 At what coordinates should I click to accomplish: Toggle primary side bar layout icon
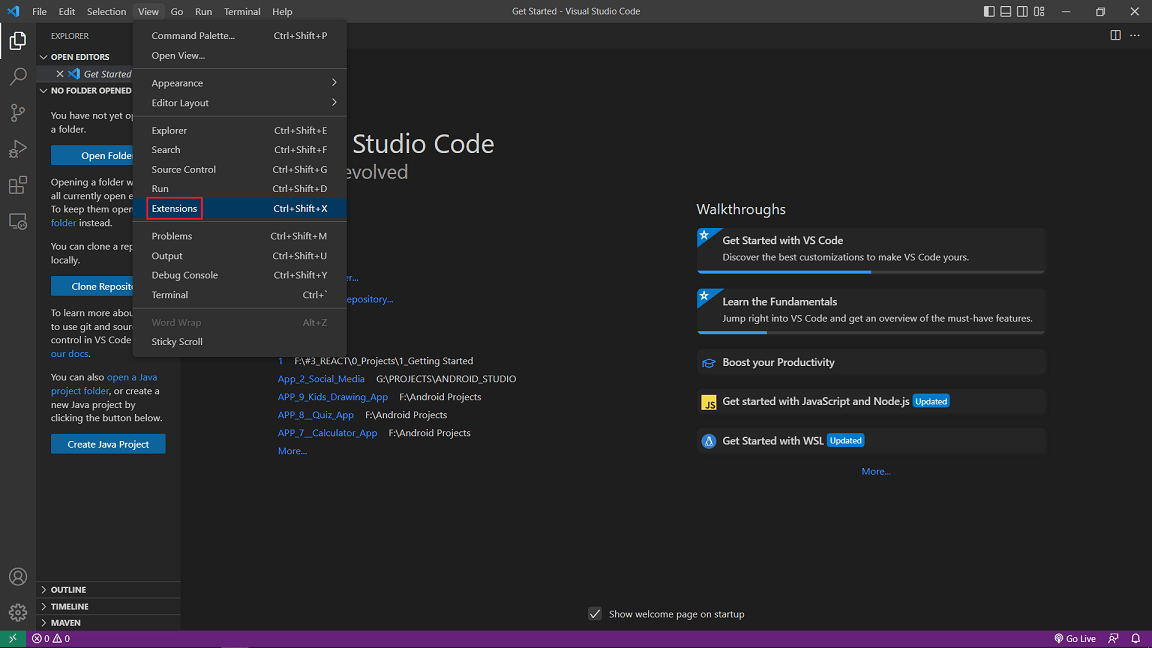pyautogui.click(x=989, y=11)
